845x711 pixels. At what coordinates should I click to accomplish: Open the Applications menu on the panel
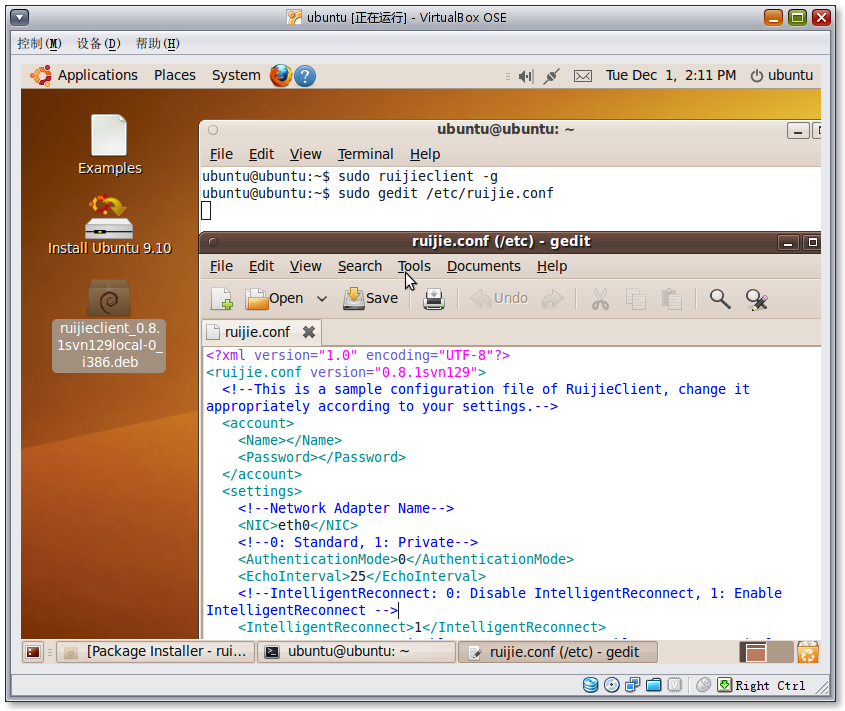point(85,75)
